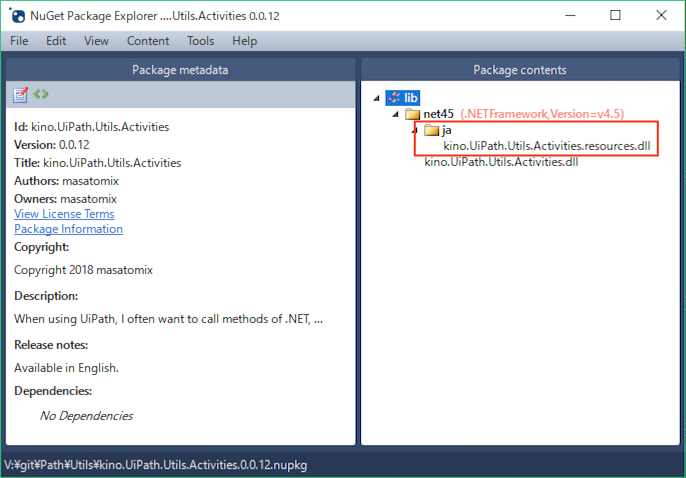This screenshot has width=686, height=478.
Task: Select kino.UiPath.Utils.Activities.dll file
Action: pos(501,162)
